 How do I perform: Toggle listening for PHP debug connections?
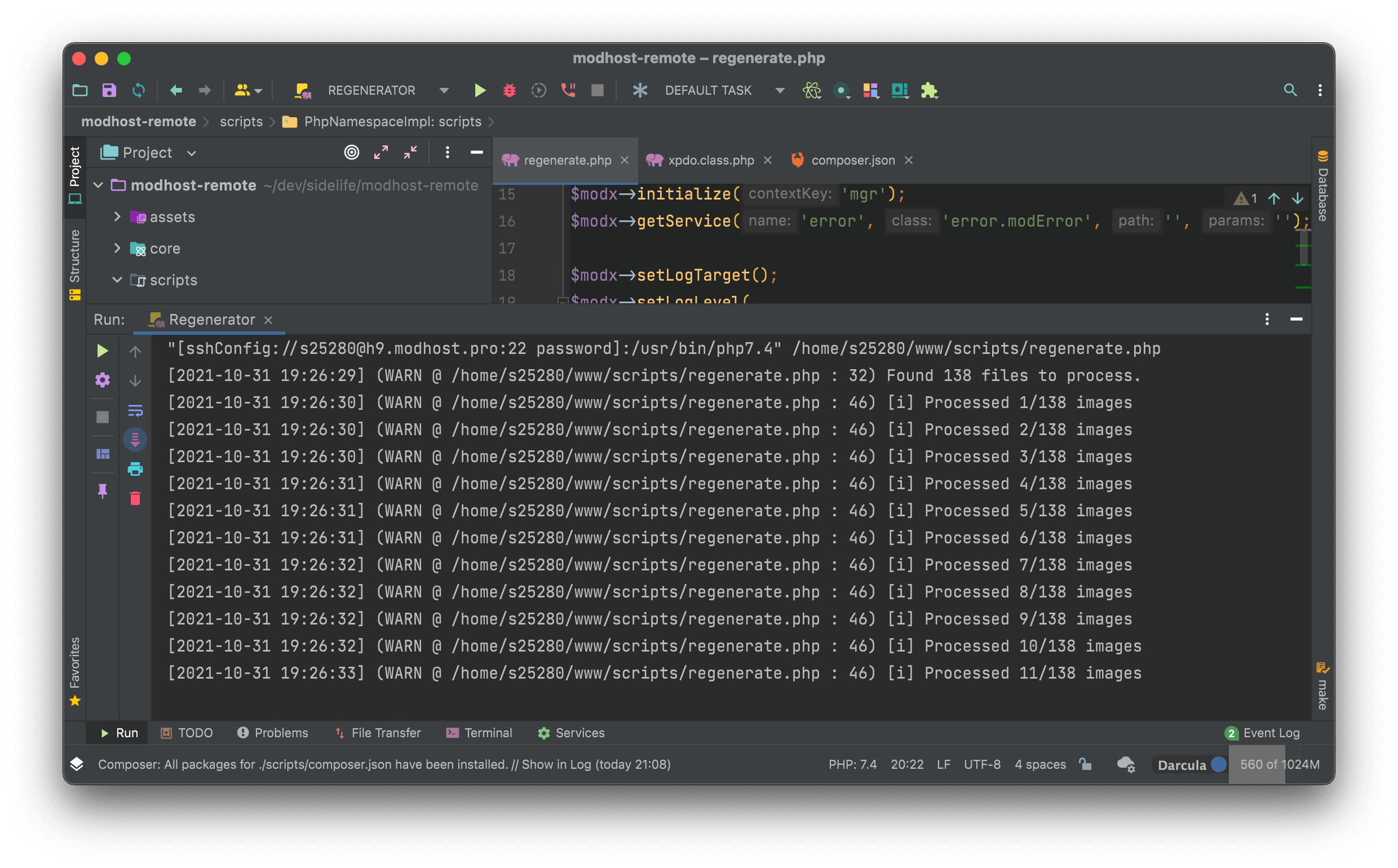coord(568,90)
